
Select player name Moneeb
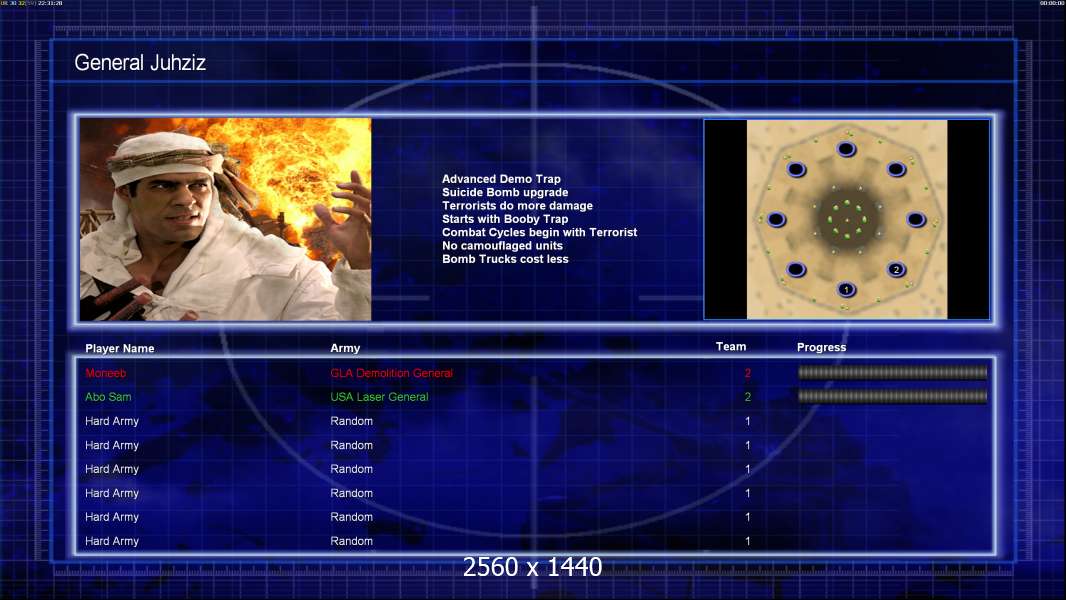point(106,373)
